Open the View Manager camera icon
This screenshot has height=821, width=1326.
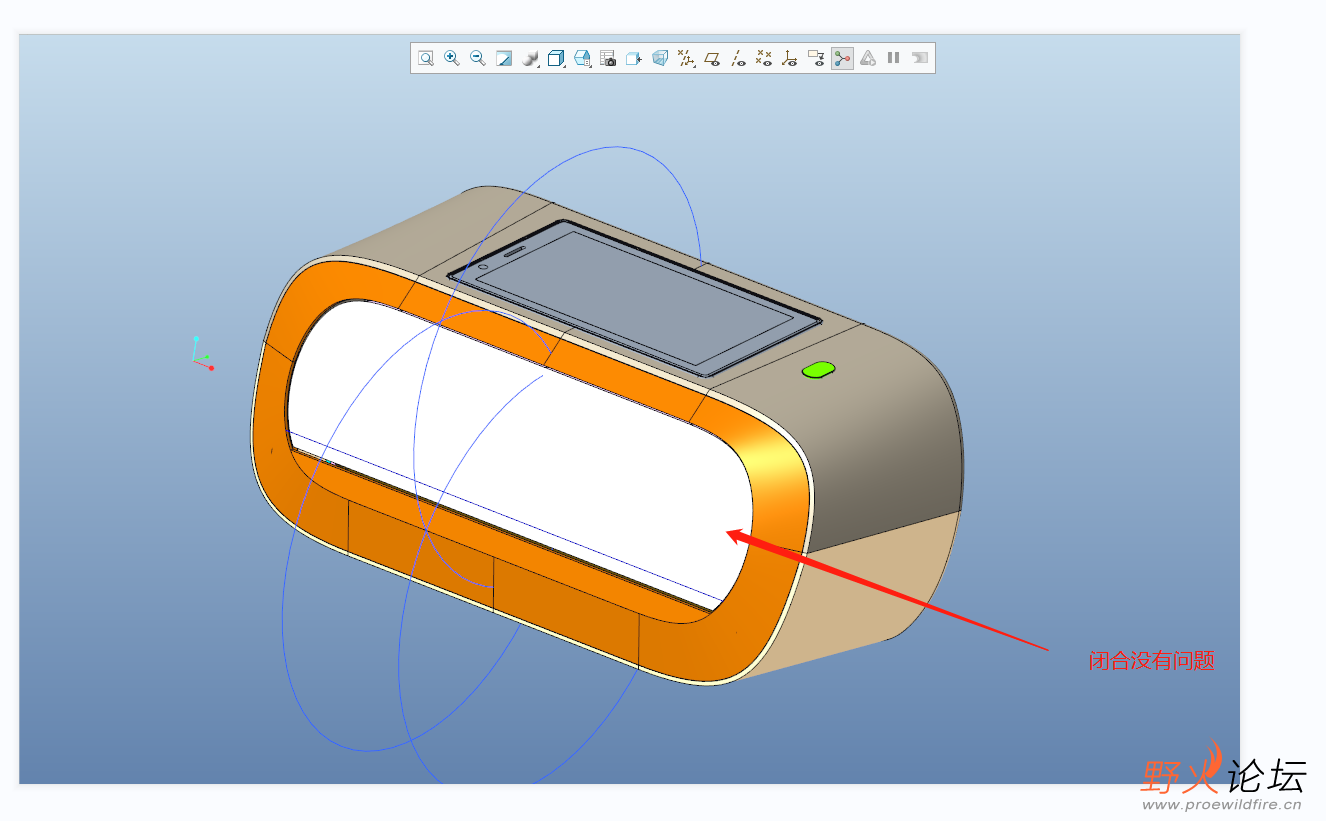point(608,58)
